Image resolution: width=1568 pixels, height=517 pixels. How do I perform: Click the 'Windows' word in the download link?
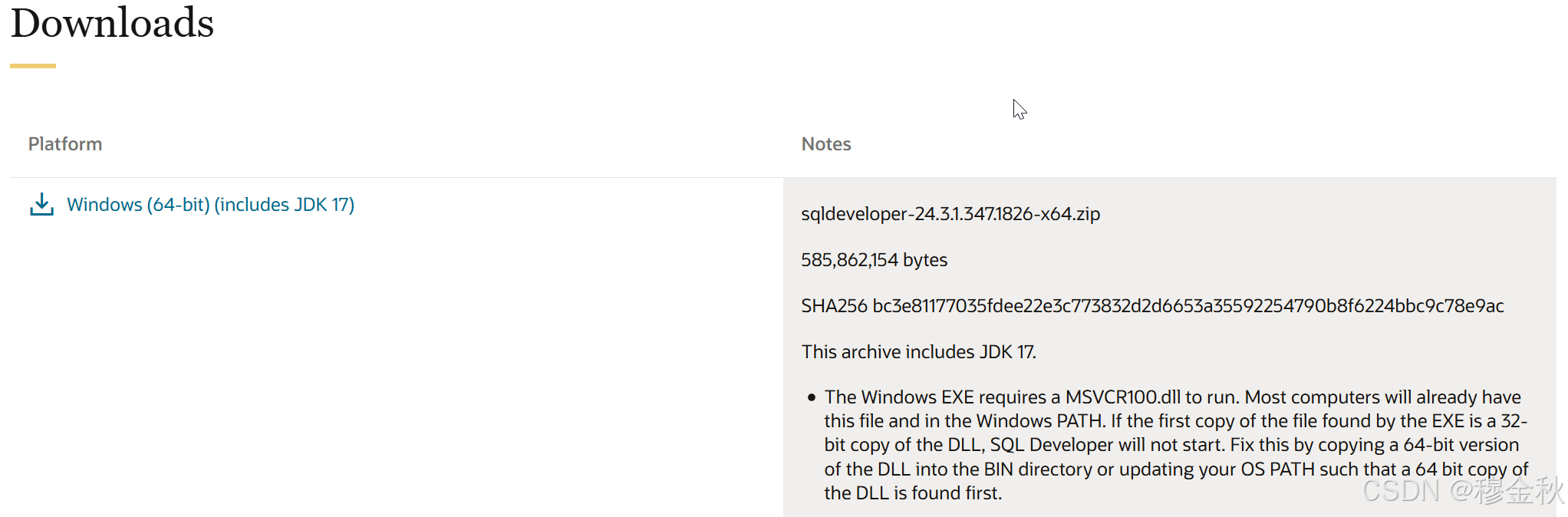pyautogui.click(x=104, y=205)
